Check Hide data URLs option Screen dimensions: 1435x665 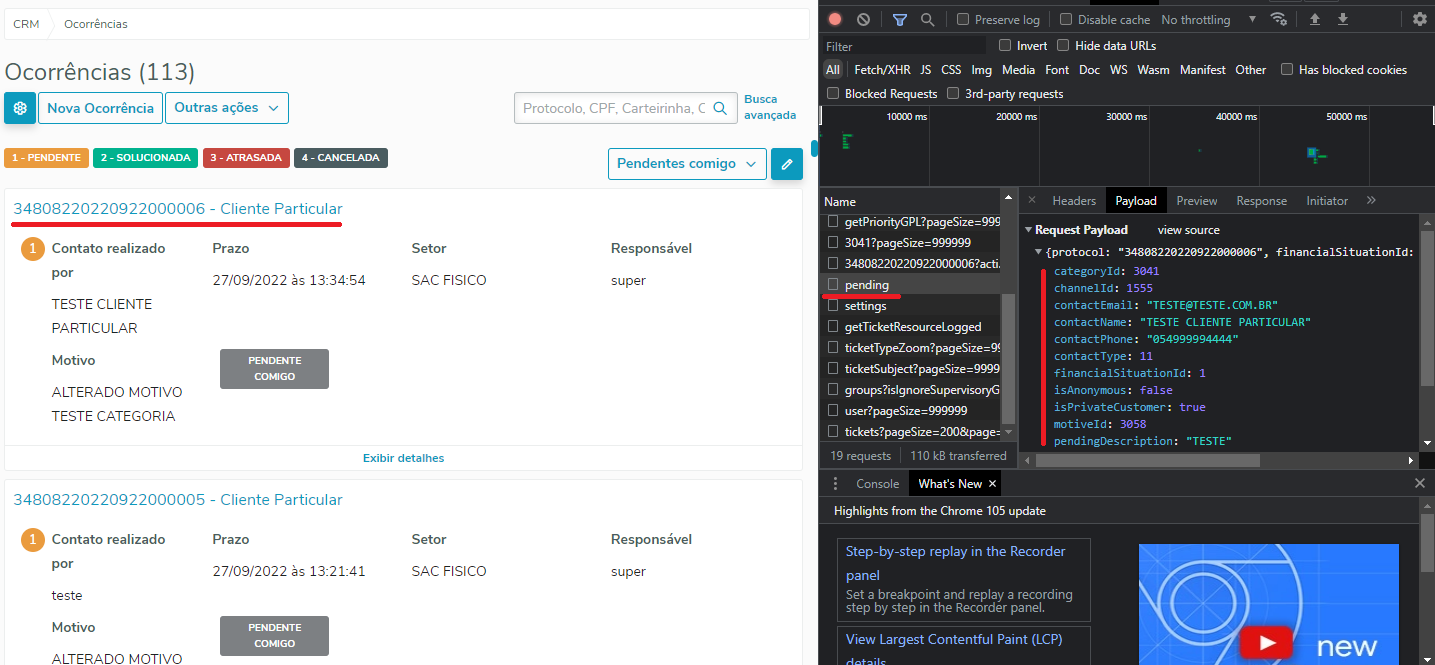click(1063, 45)
